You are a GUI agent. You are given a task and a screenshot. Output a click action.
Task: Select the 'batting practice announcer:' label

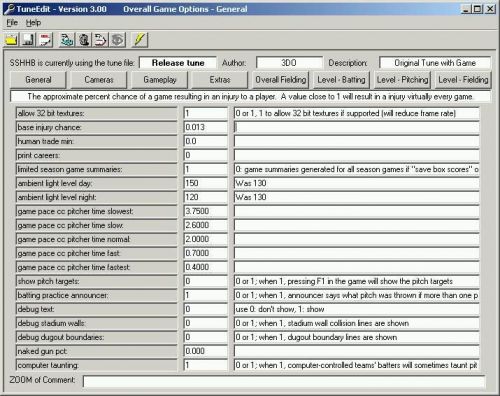pyautogui.click(x=97, y=295)
